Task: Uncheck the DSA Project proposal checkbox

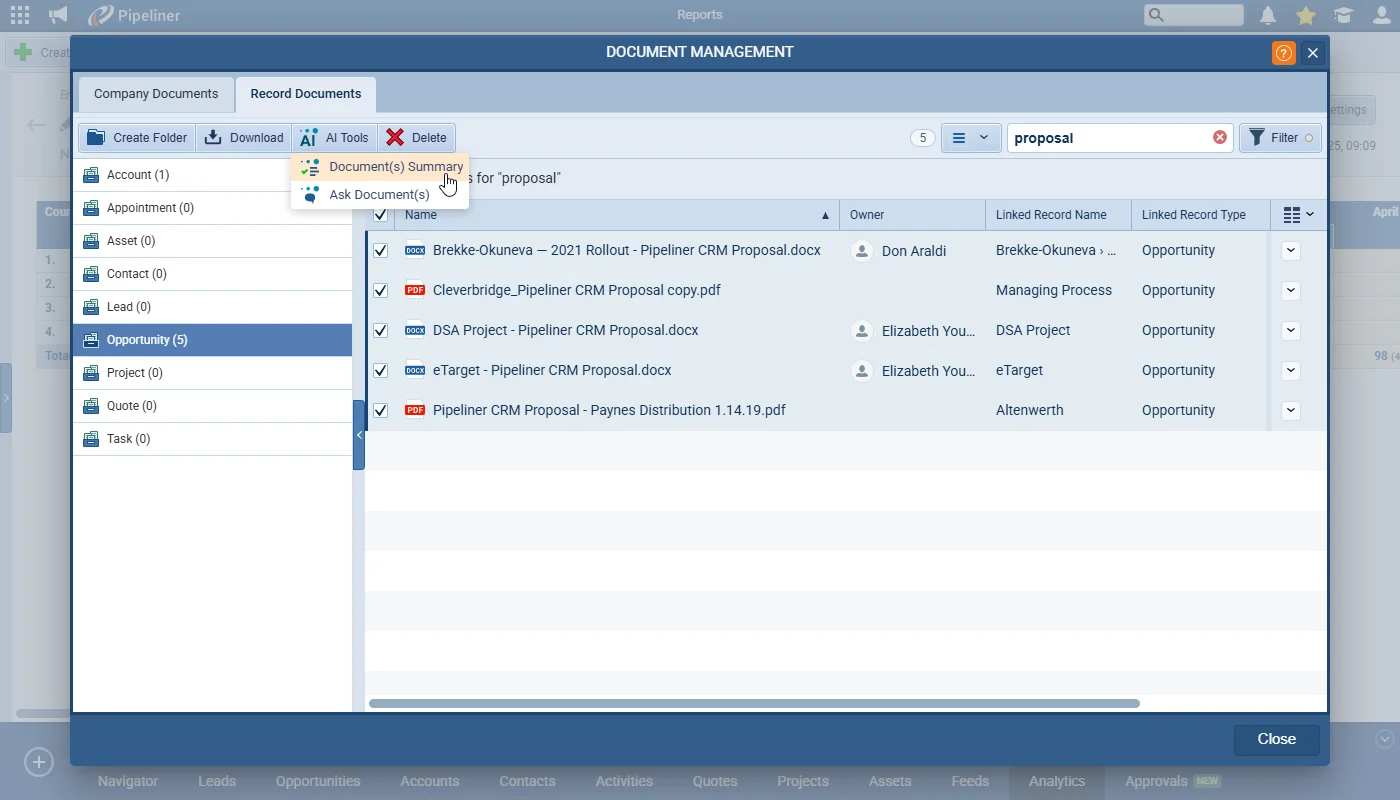Action: pos(380,330)
